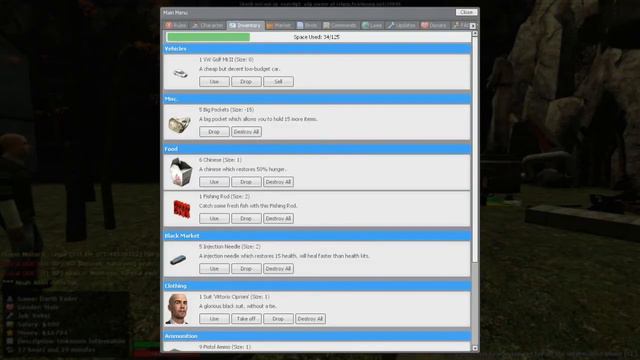Click the Vehicles category header
Screen dimensions: 640x360
(317, 49)
